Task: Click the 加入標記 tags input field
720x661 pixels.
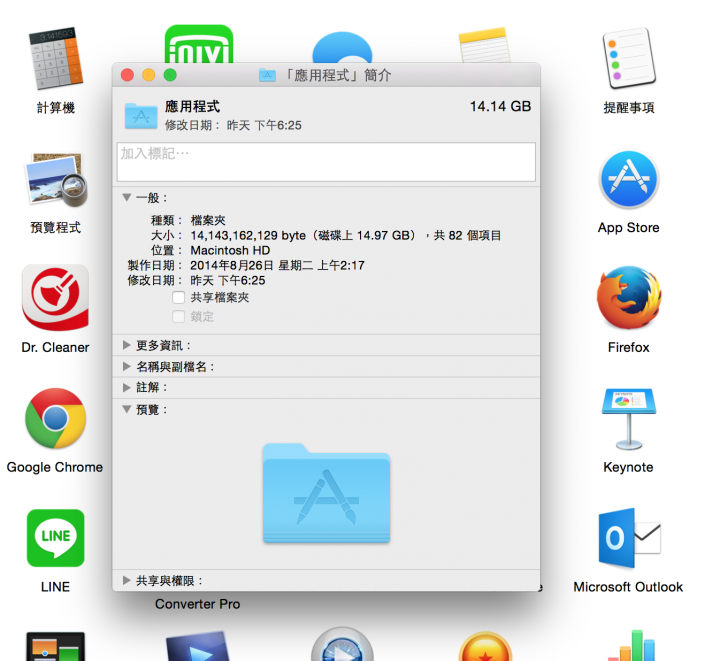Action: click(x=326, y=162)
